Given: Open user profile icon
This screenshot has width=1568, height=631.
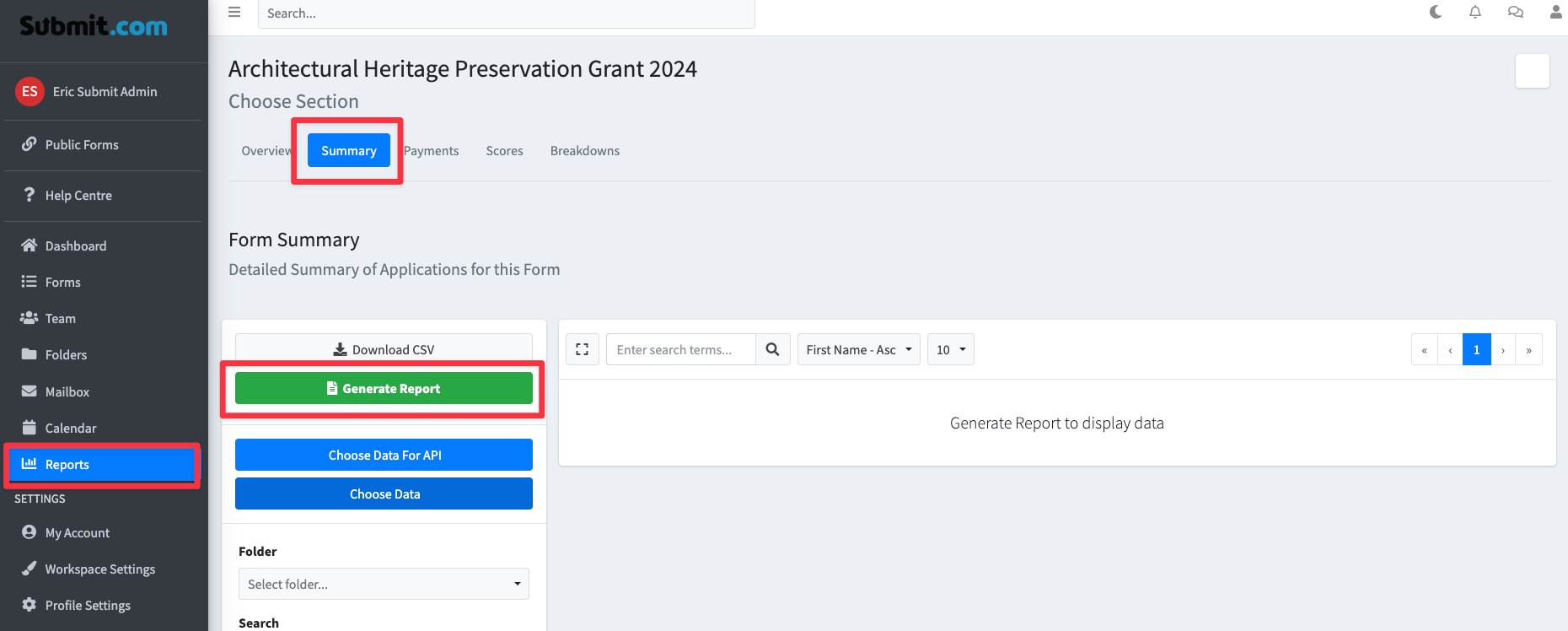Looking at the screenshot, I should [x=1555, y=12].
